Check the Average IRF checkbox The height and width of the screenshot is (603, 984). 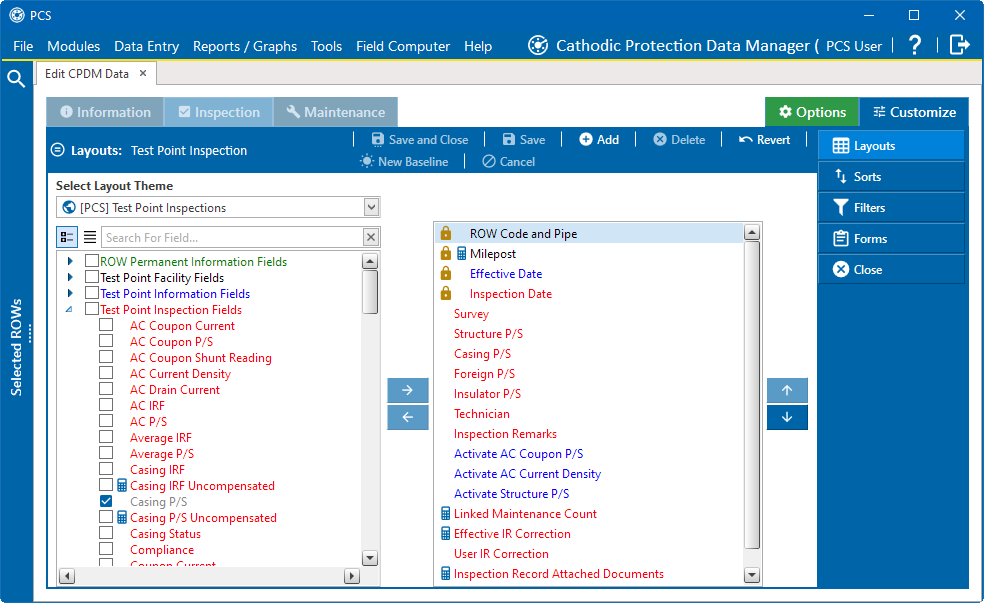(x=106, y=437)
